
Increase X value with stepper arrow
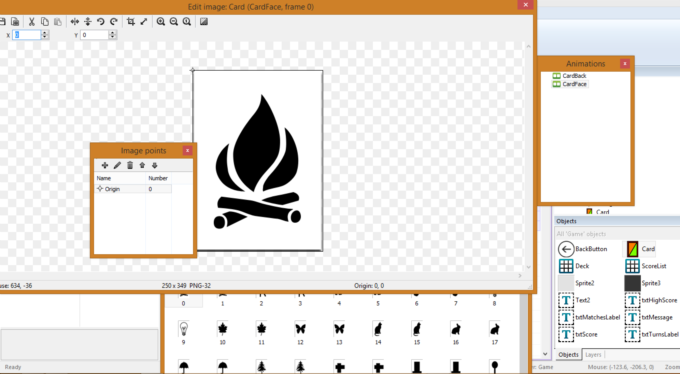45,33
